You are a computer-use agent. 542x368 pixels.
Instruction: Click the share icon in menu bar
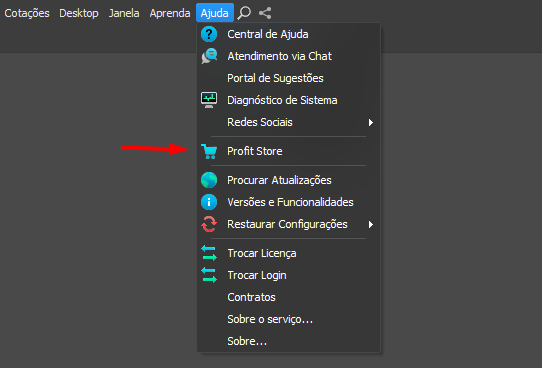coord(265,13)
